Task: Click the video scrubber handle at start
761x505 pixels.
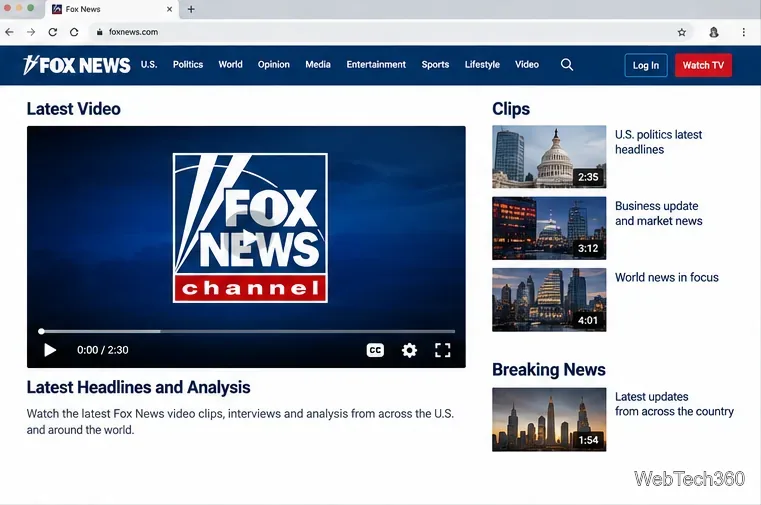Action: [41, 331]
